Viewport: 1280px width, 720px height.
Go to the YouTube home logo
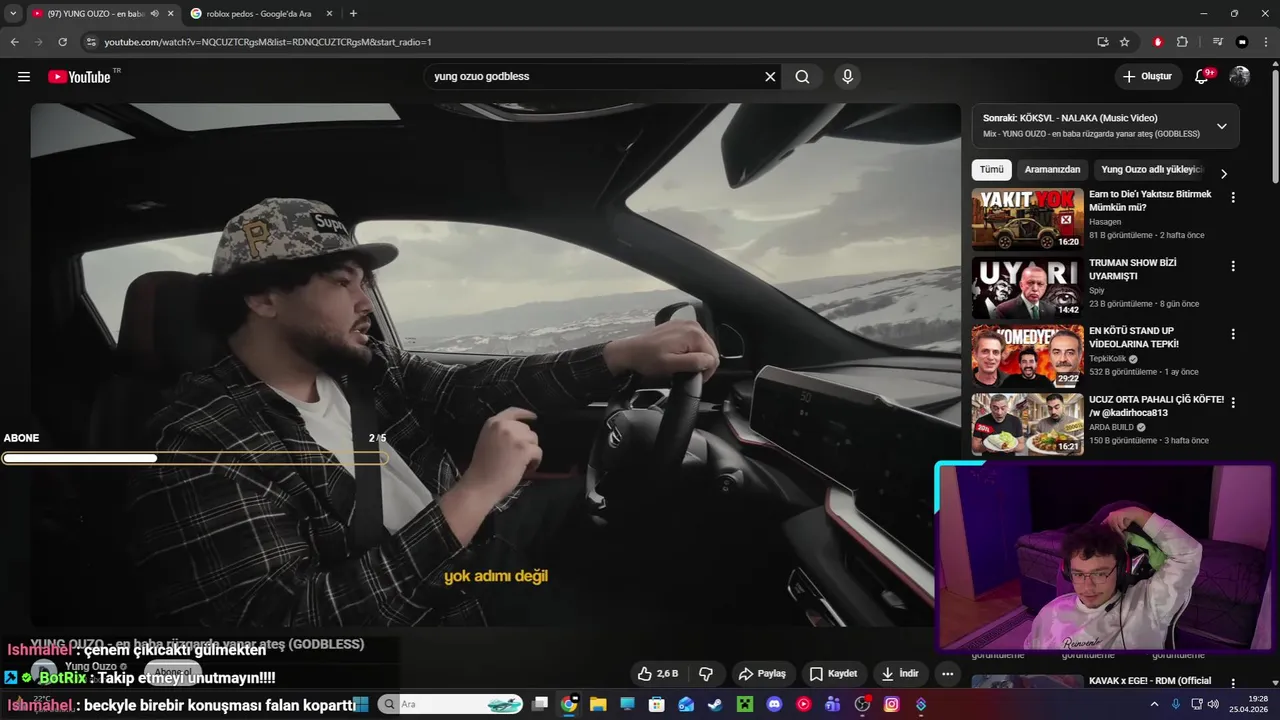(x=79, y=77)
